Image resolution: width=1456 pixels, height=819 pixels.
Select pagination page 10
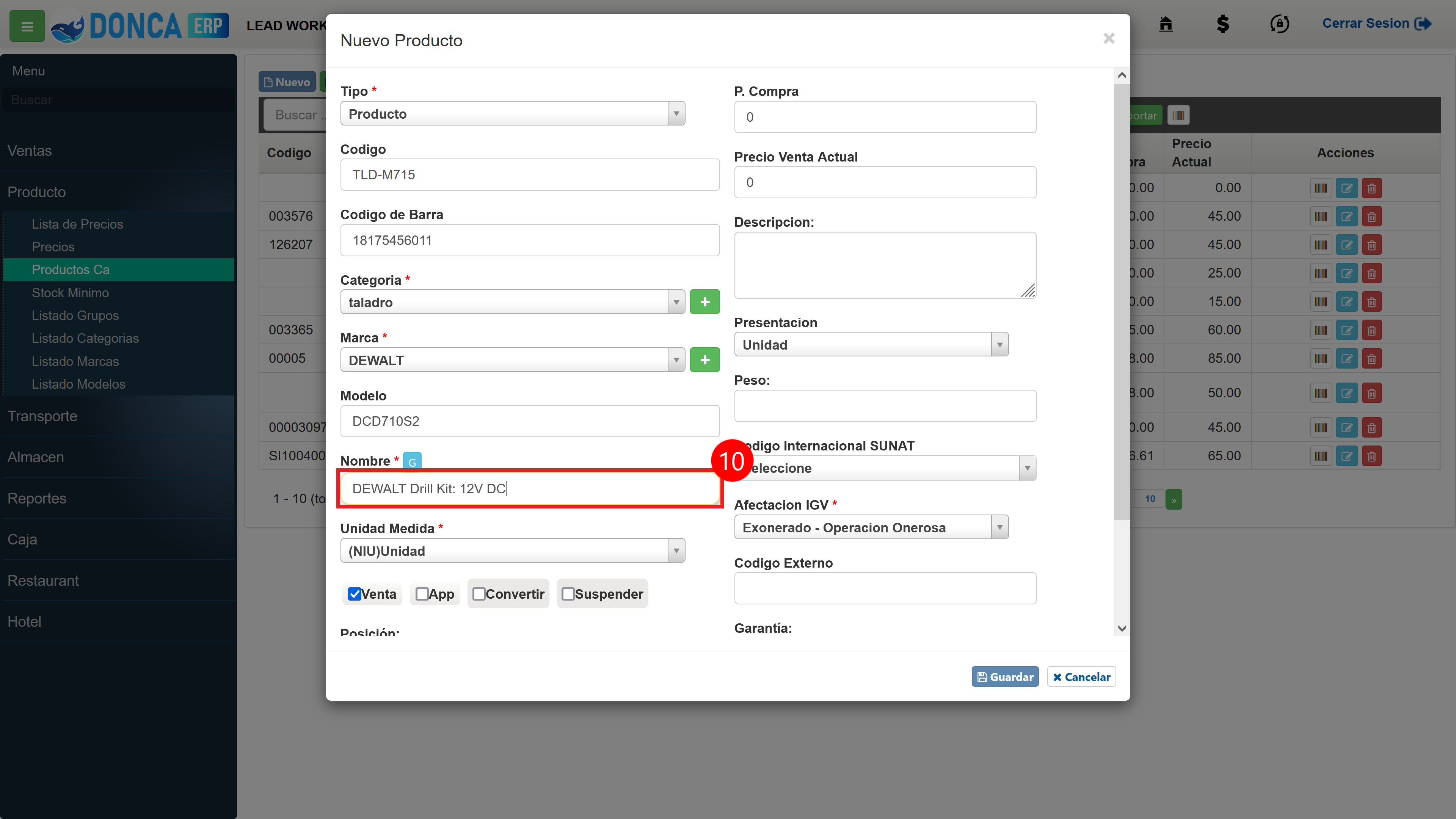click(1150, 499)
